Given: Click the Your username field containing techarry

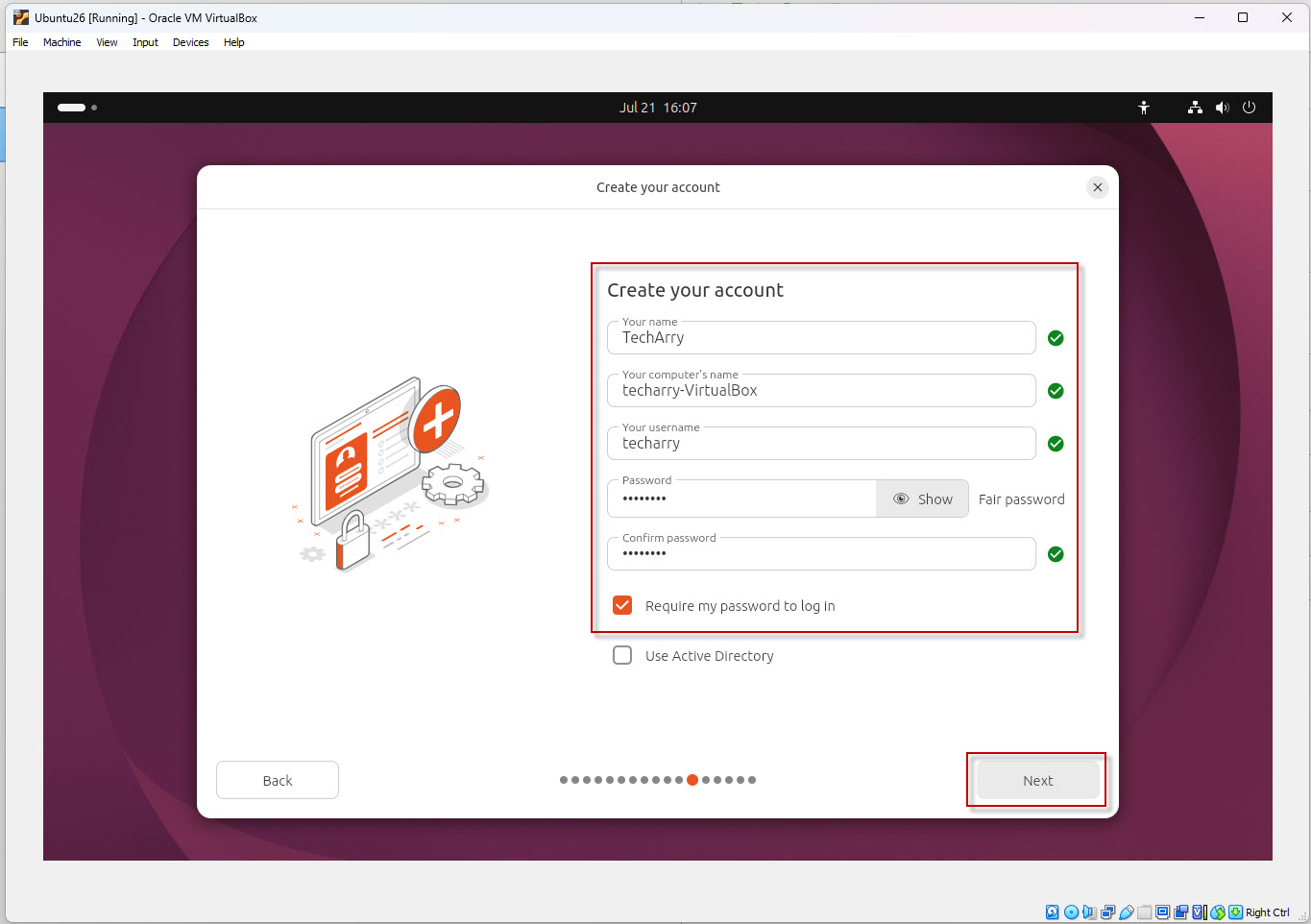Looking at the screenshot, I should [821, 443].
